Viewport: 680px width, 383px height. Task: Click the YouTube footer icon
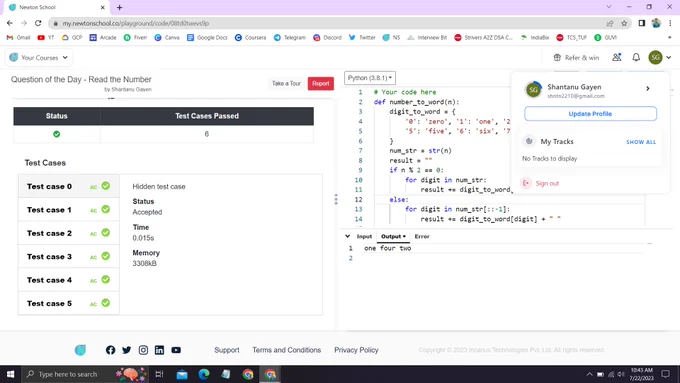tap(176, 350)
